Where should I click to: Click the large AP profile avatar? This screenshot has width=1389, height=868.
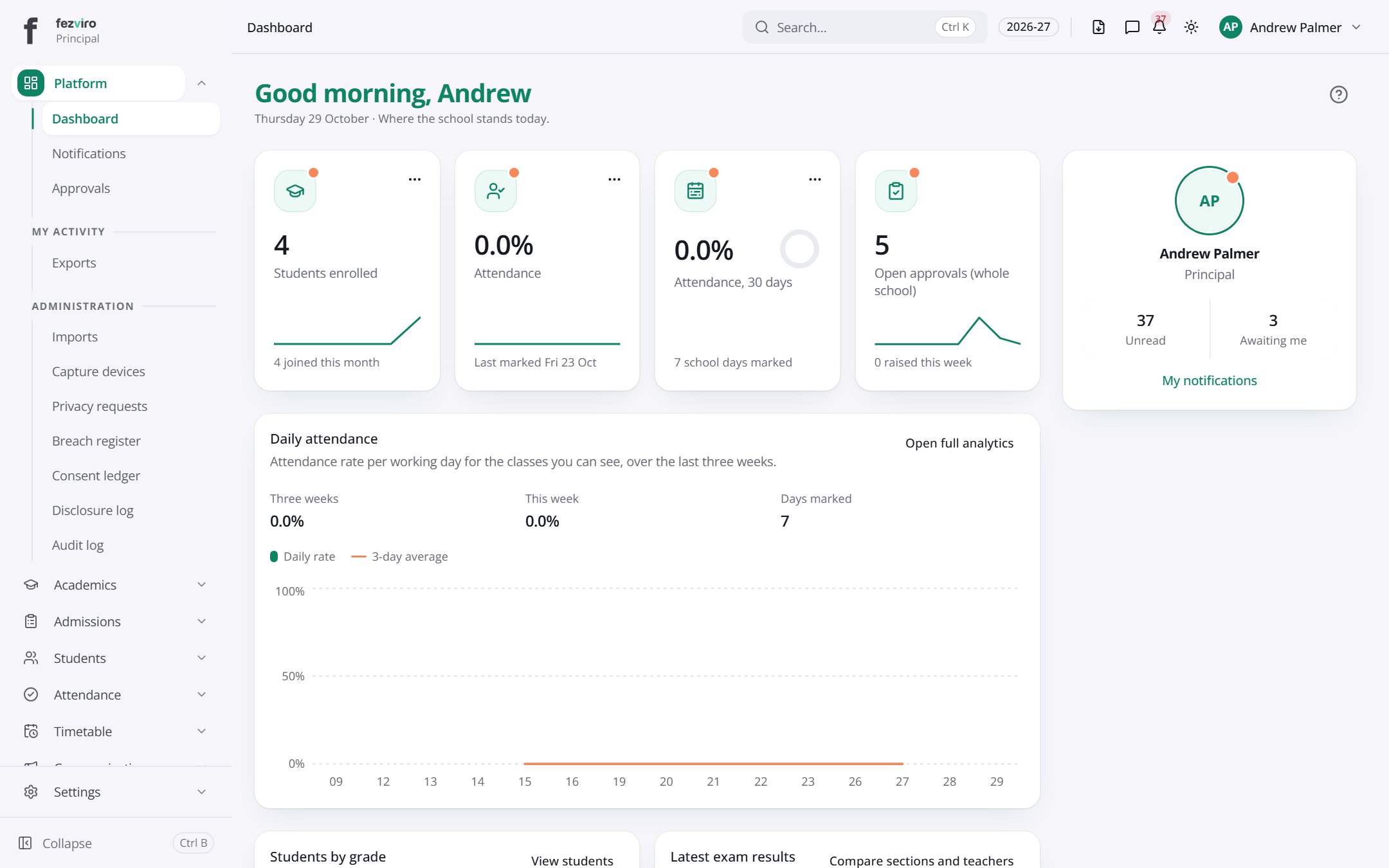(x=1209, y=201)
